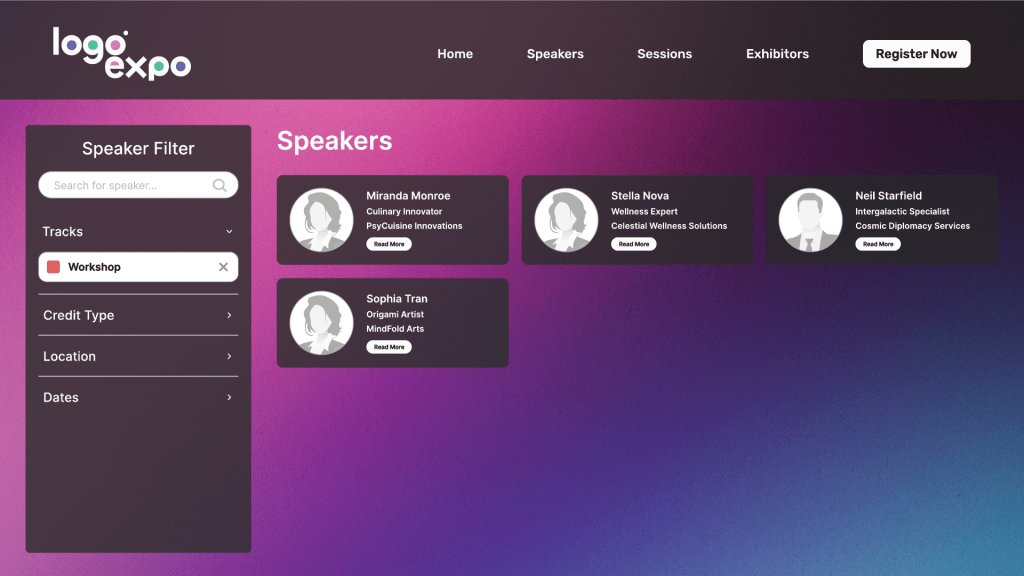Expand the Location filter
The image size is (1024, 576).
pos(229,356)
